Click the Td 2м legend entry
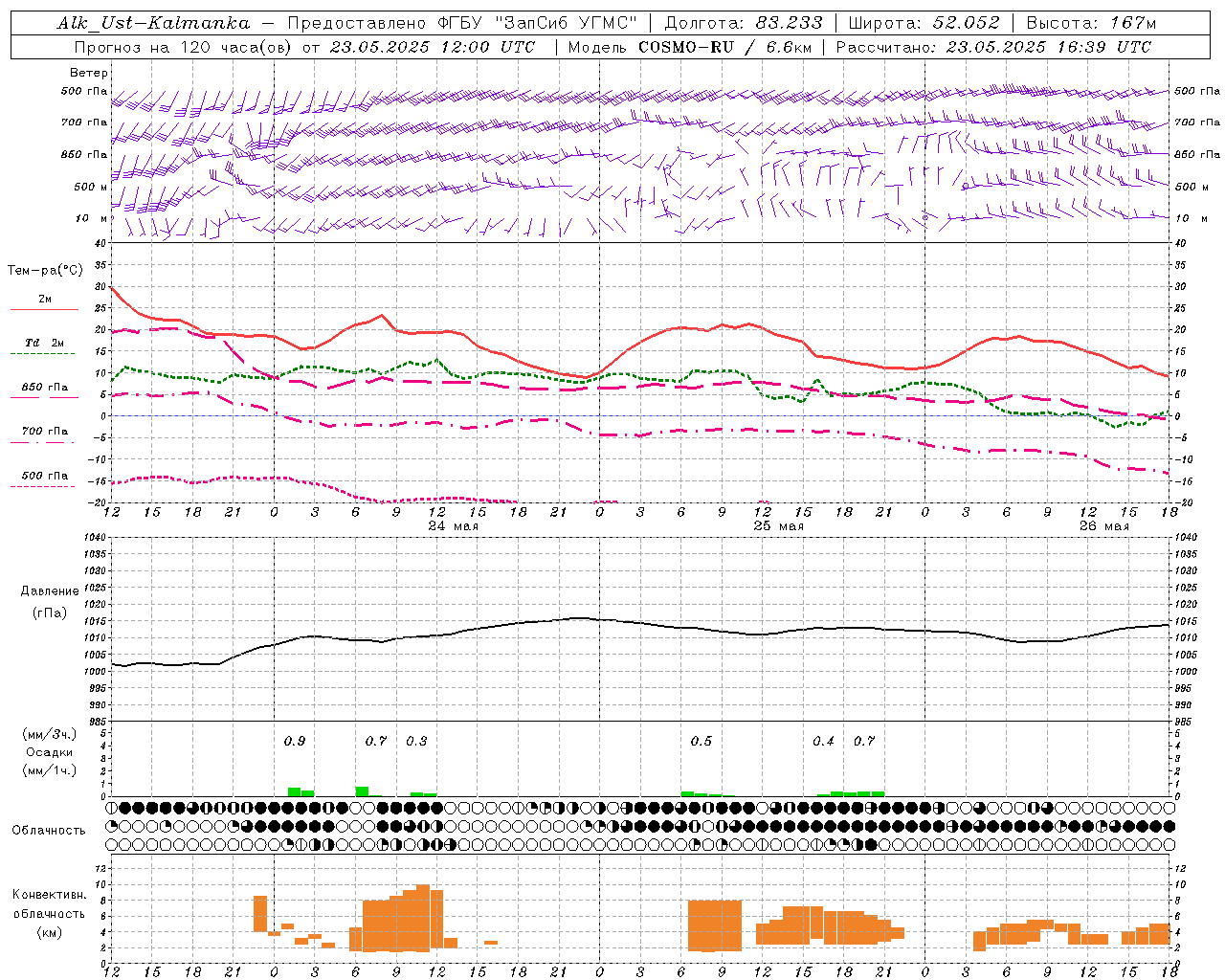Image resolution: width=1225 pixels, height=980 pixels. point(45,343)
